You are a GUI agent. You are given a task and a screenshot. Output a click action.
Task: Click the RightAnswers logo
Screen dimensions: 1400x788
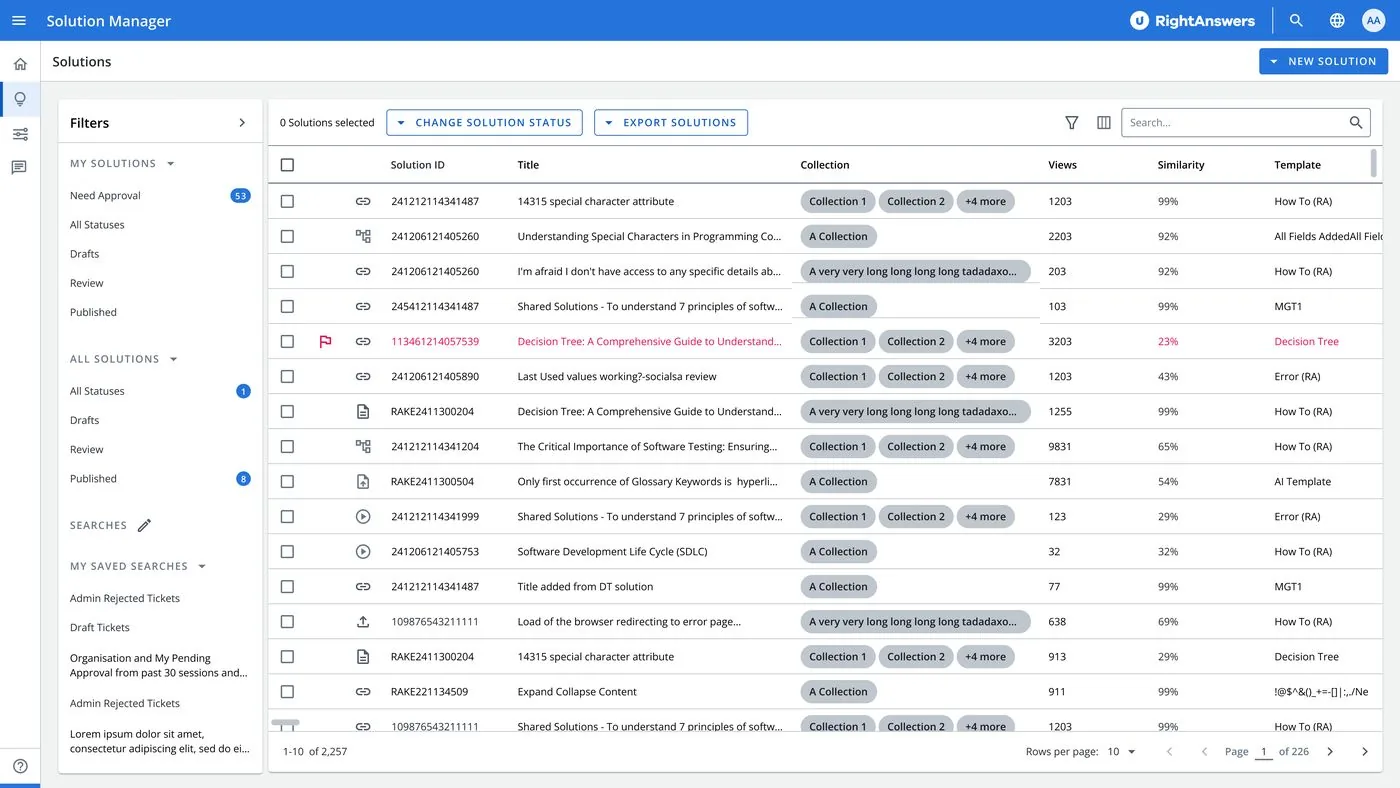(1192, 20)
